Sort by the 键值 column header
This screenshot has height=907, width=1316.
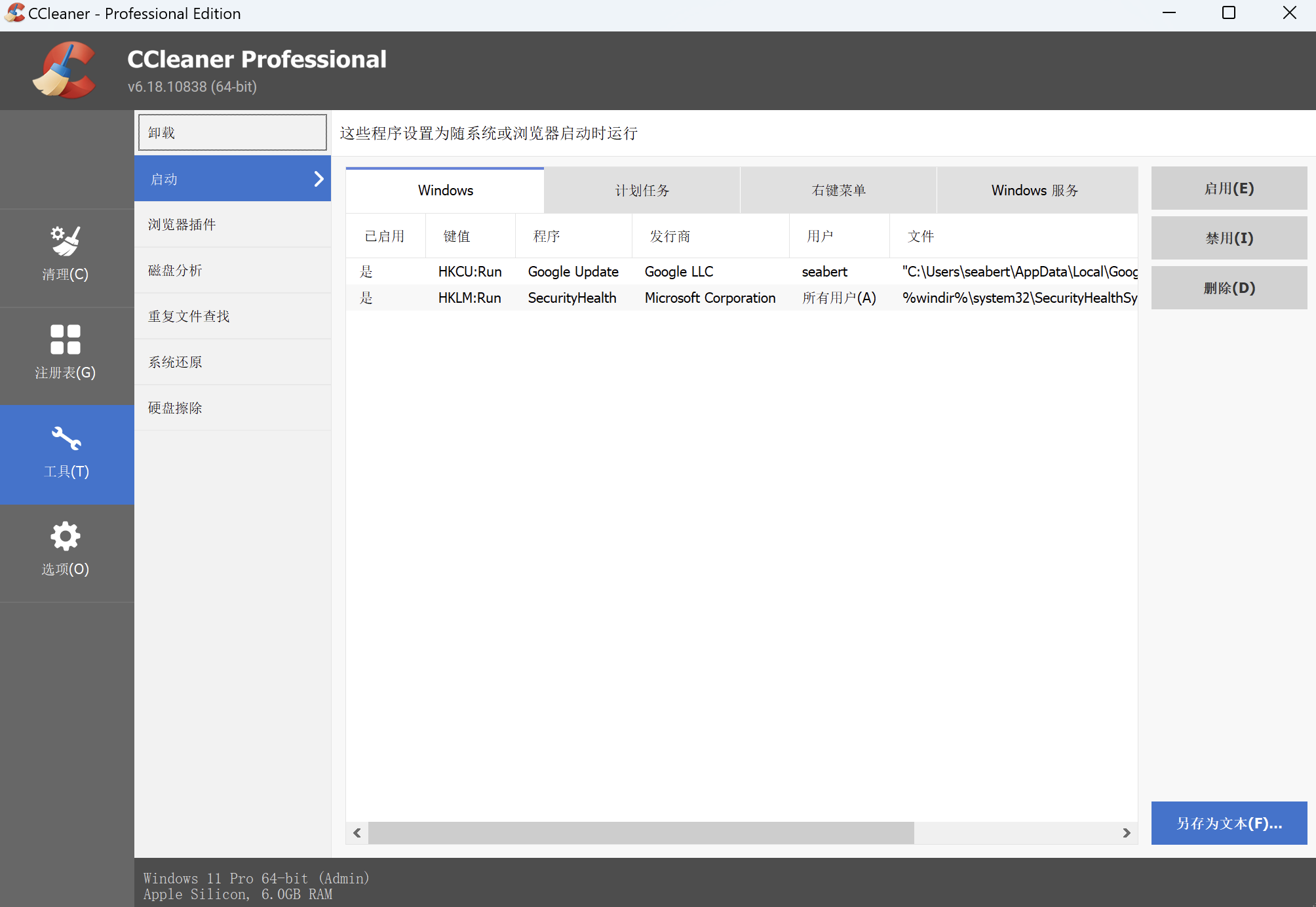tap(471, 236)
